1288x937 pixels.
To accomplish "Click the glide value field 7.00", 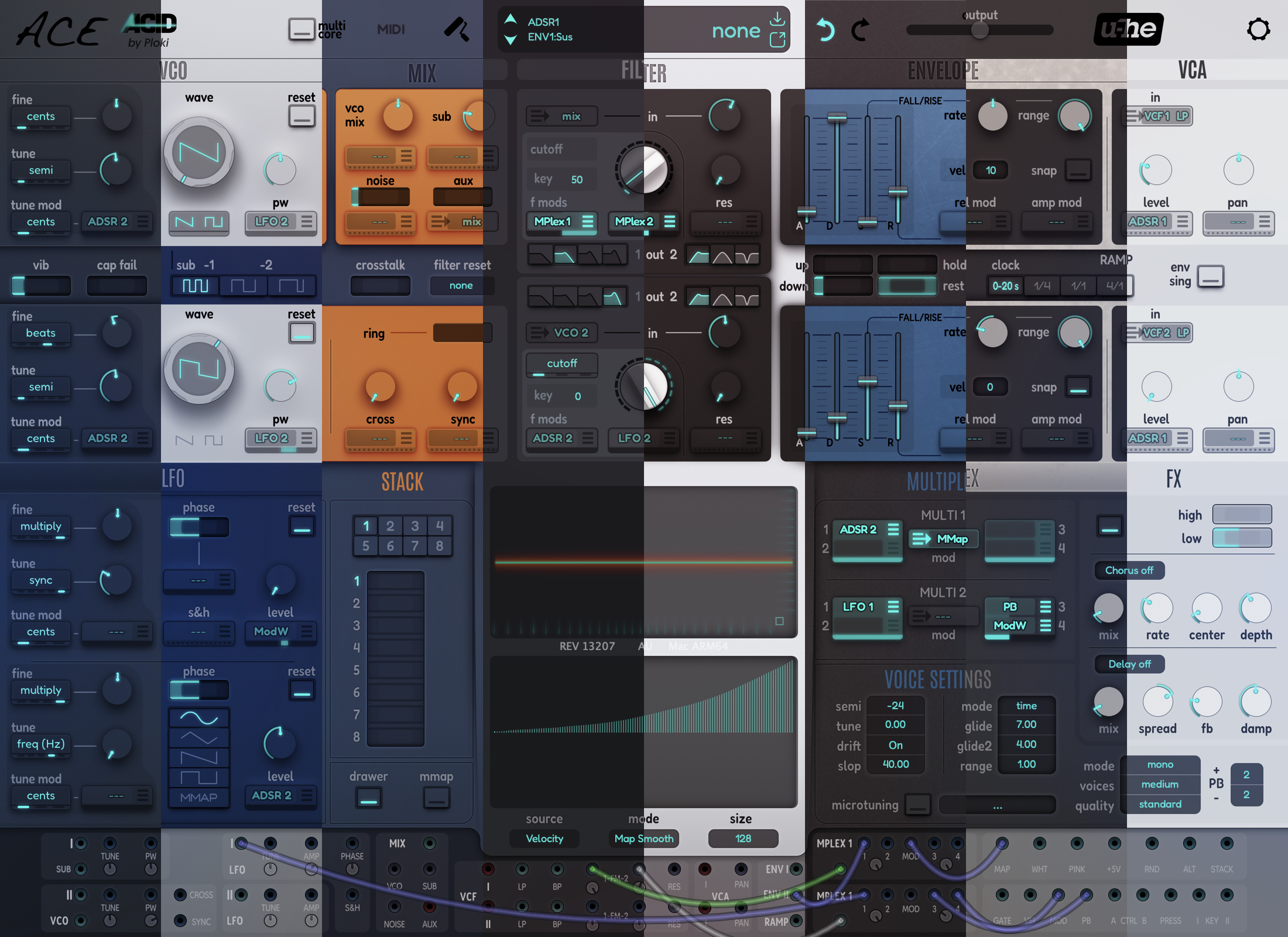I will tap(1026, 724).
